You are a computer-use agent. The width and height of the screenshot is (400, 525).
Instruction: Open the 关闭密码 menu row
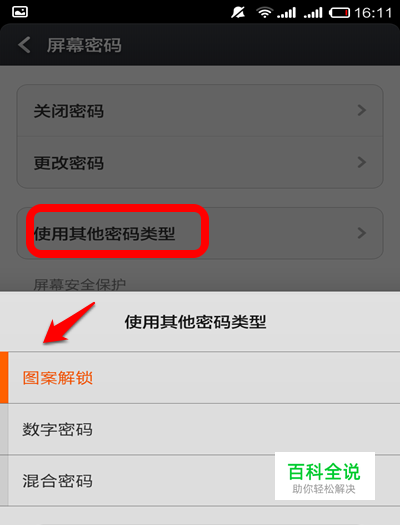point(200,110)
